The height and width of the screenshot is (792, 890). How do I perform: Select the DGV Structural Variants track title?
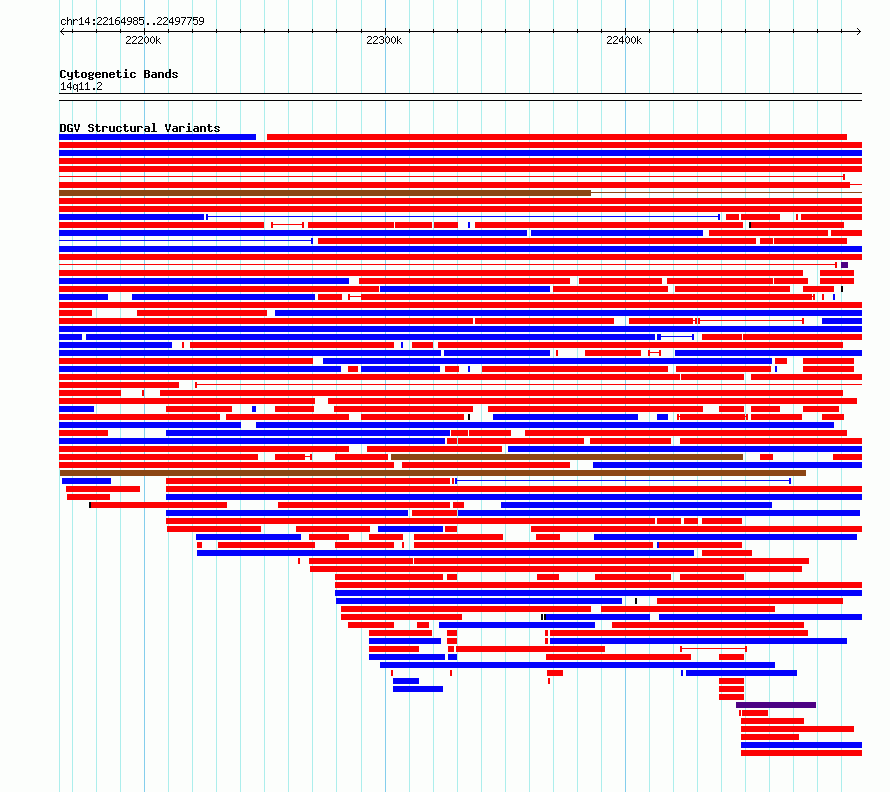(140, 128)
